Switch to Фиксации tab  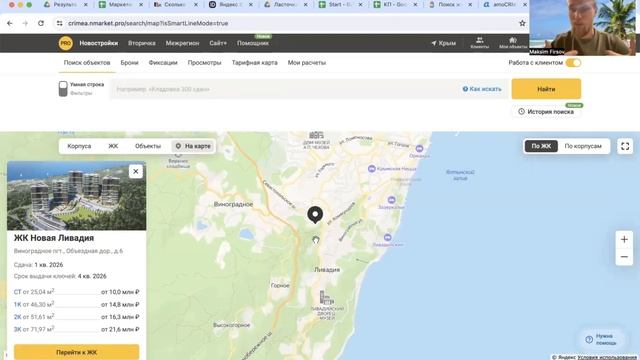tap(163, 63)
